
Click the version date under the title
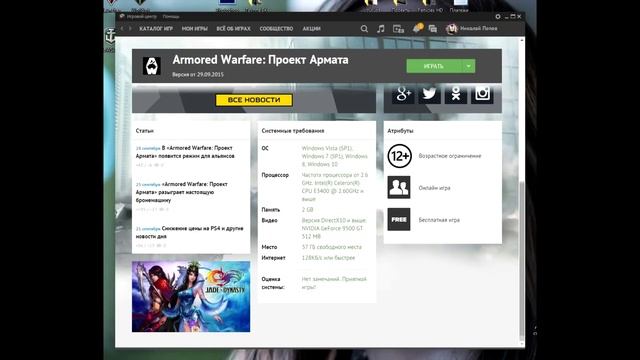[198, 75]
